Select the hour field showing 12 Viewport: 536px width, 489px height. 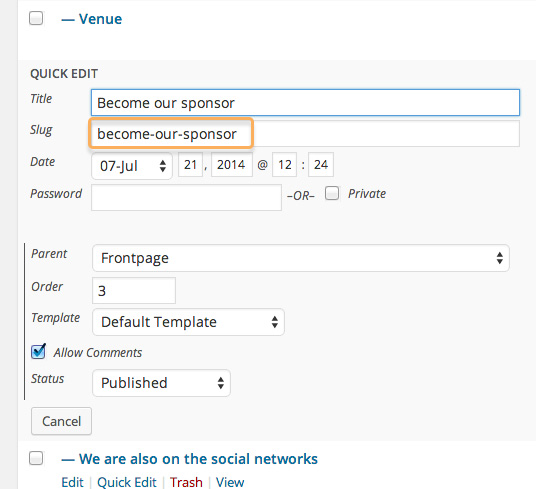coord(284,165)
